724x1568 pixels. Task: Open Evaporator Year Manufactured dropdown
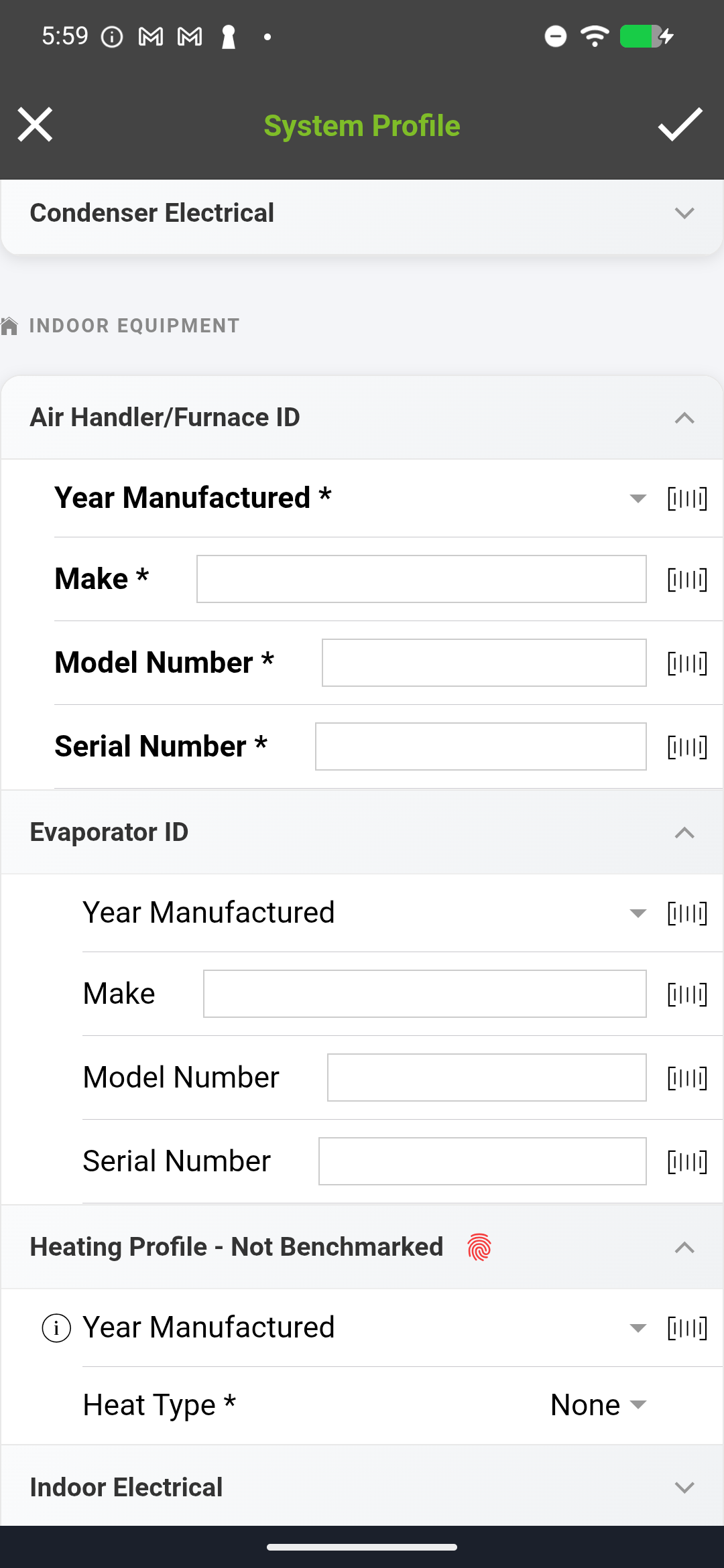tap(638, 913)
